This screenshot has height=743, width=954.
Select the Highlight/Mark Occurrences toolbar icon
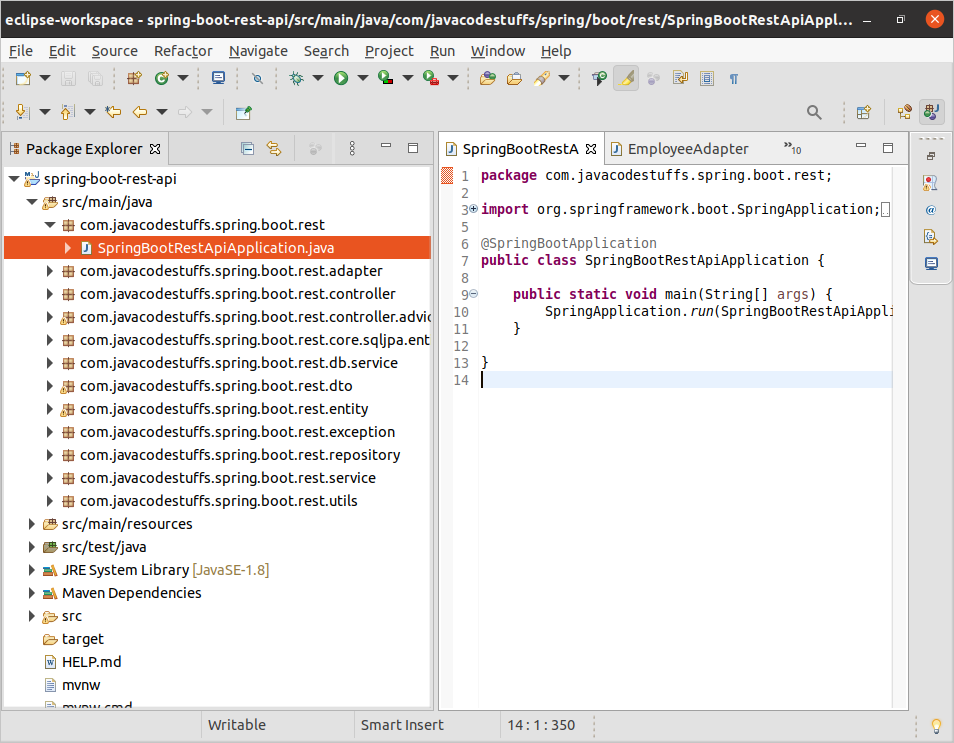[x=626, y=78]
